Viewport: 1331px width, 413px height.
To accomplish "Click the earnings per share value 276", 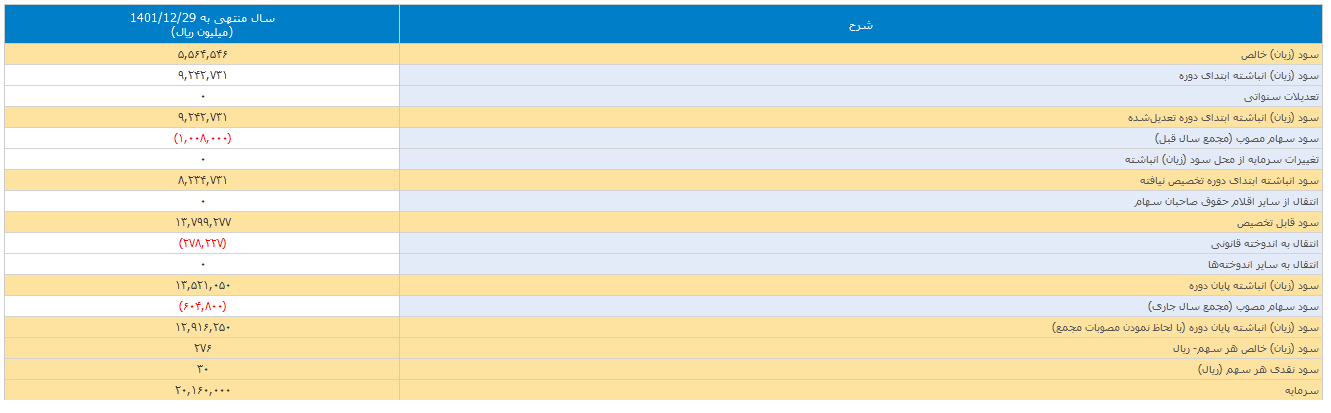I will [202, 348].
